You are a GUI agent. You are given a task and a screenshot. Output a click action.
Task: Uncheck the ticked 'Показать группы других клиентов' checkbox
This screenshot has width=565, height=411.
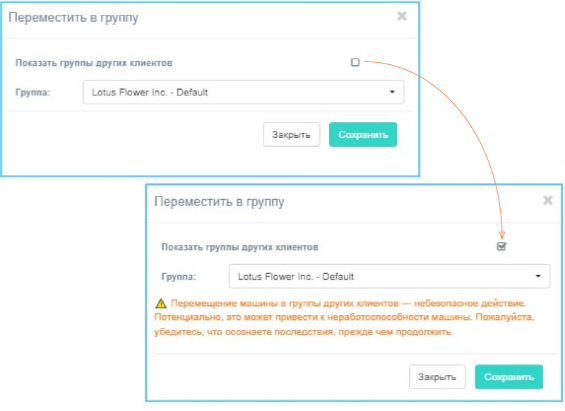point(501,246)
